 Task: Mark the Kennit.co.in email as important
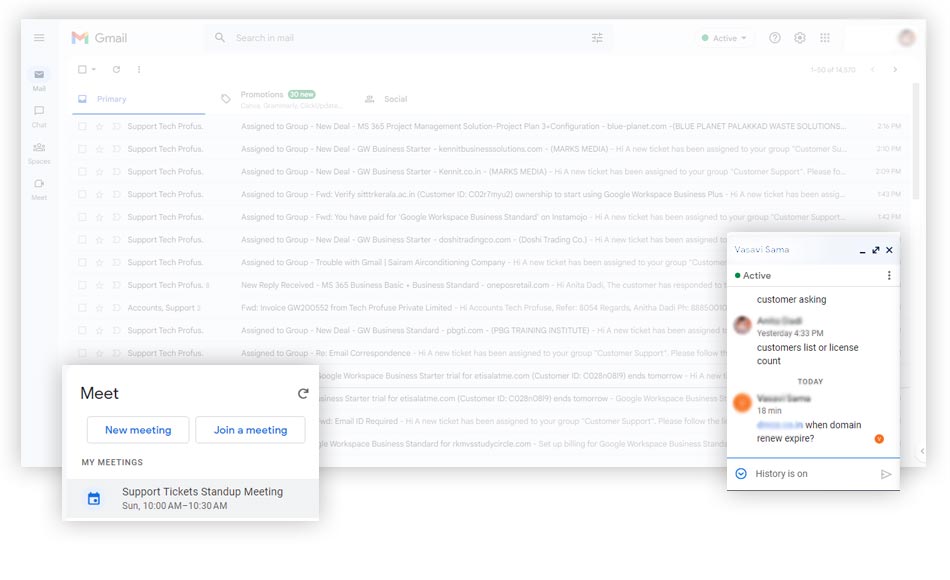pos(116,172)
